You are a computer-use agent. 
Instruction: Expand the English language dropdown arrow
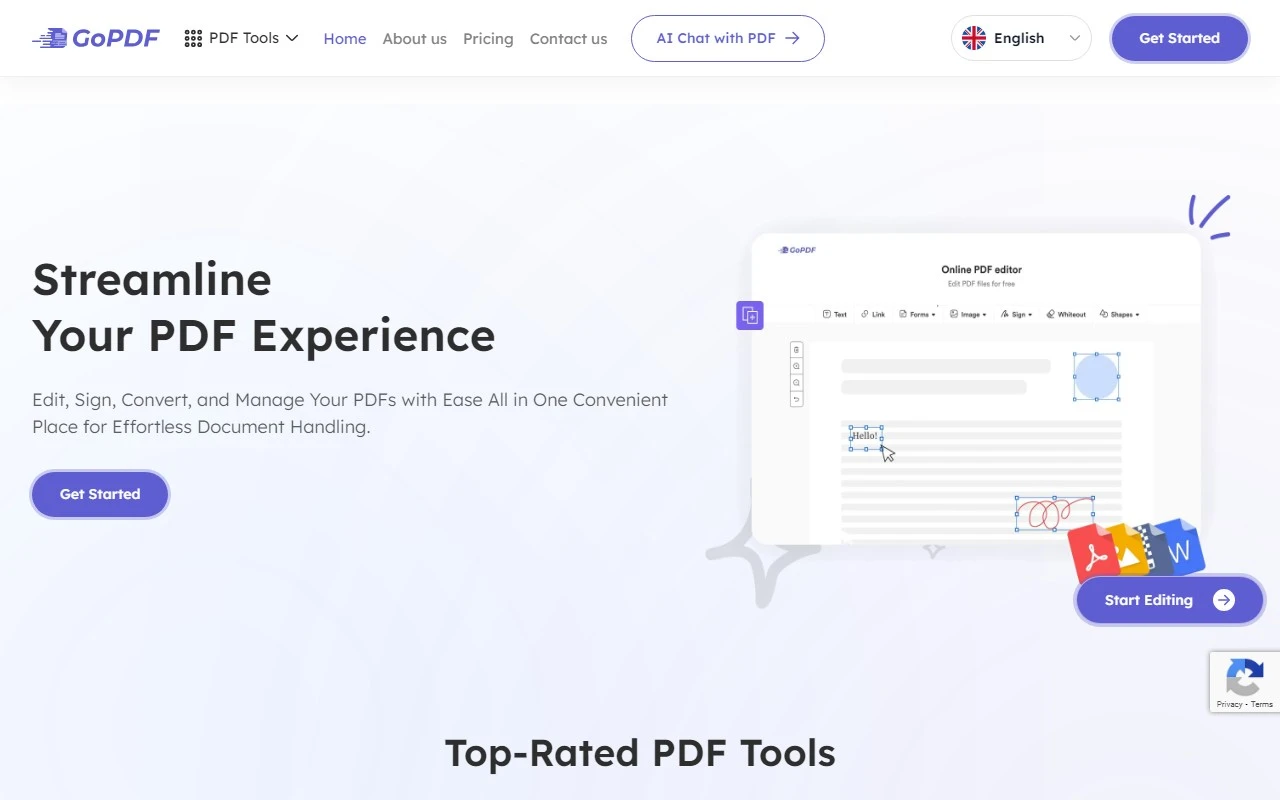point(1075,38)
